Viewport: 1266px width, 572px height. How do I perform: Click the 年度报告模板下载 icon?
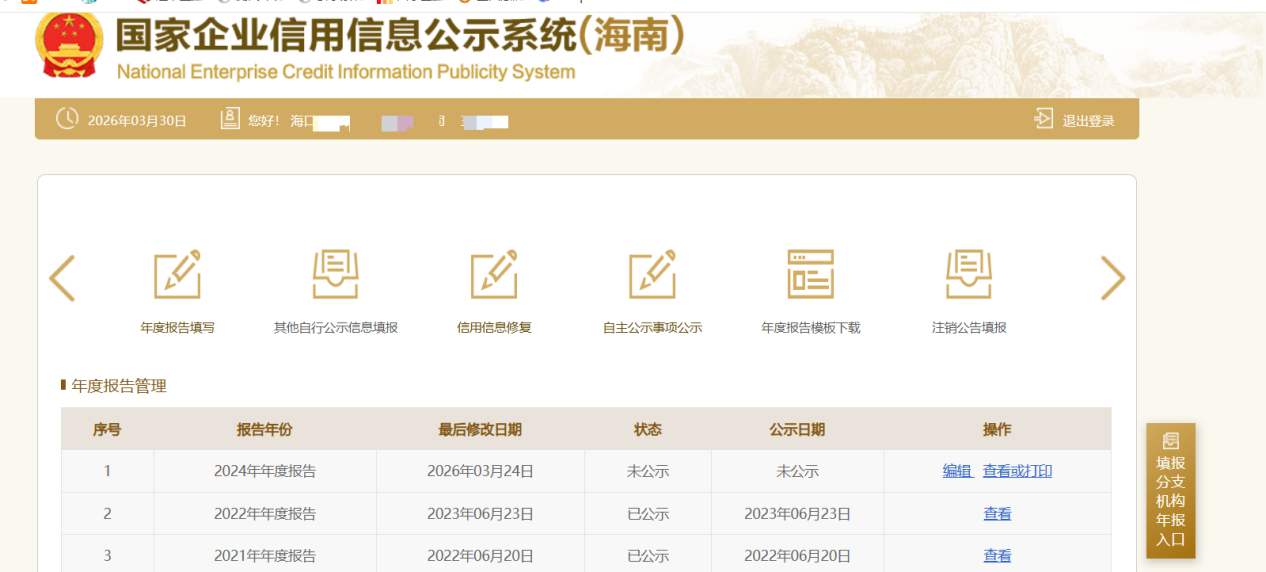click(x=810, y=275)
